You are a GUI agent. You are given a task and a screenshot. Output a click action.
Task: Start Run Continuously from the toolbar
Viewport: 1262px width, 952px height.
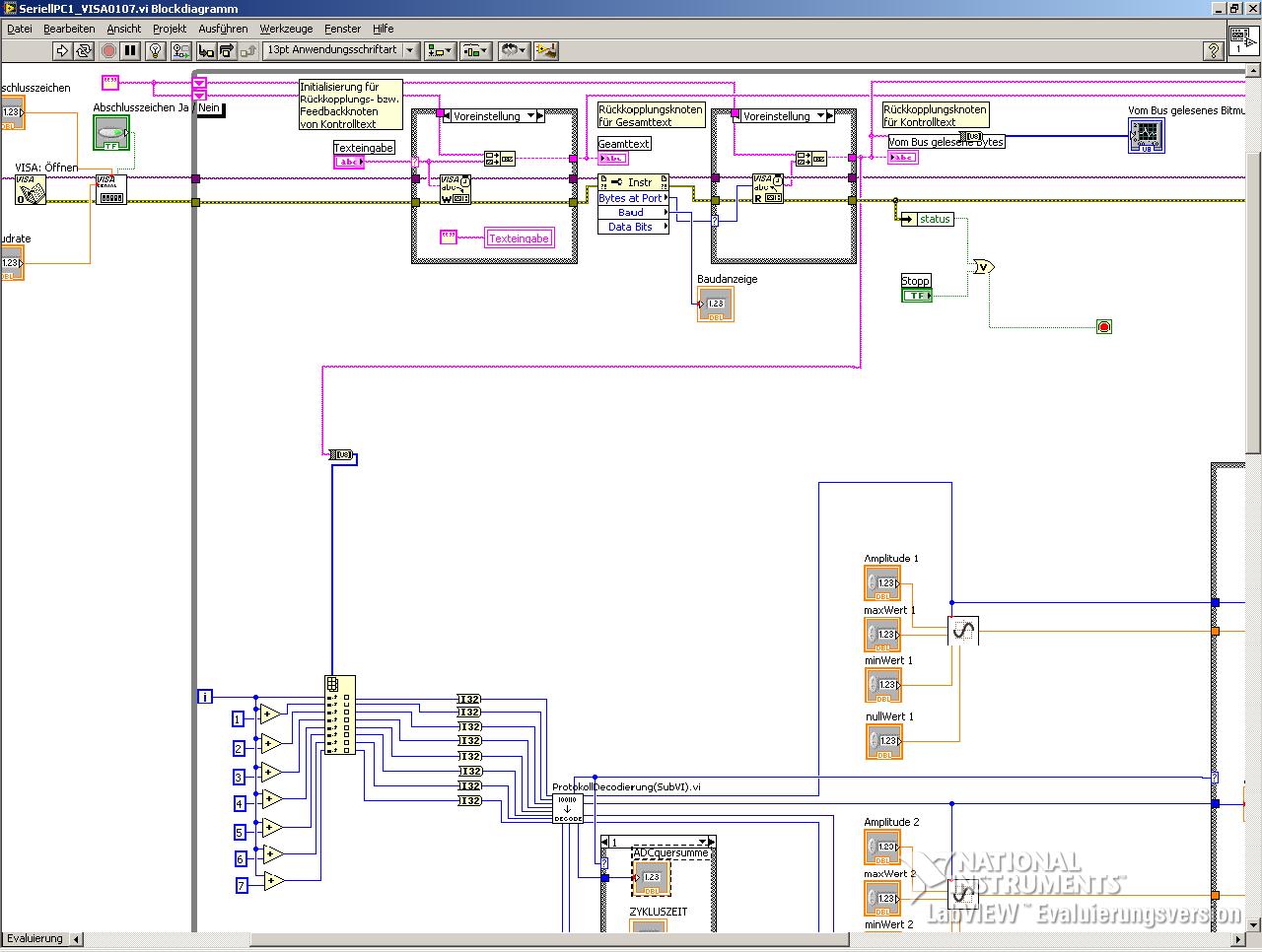point(84,50)
